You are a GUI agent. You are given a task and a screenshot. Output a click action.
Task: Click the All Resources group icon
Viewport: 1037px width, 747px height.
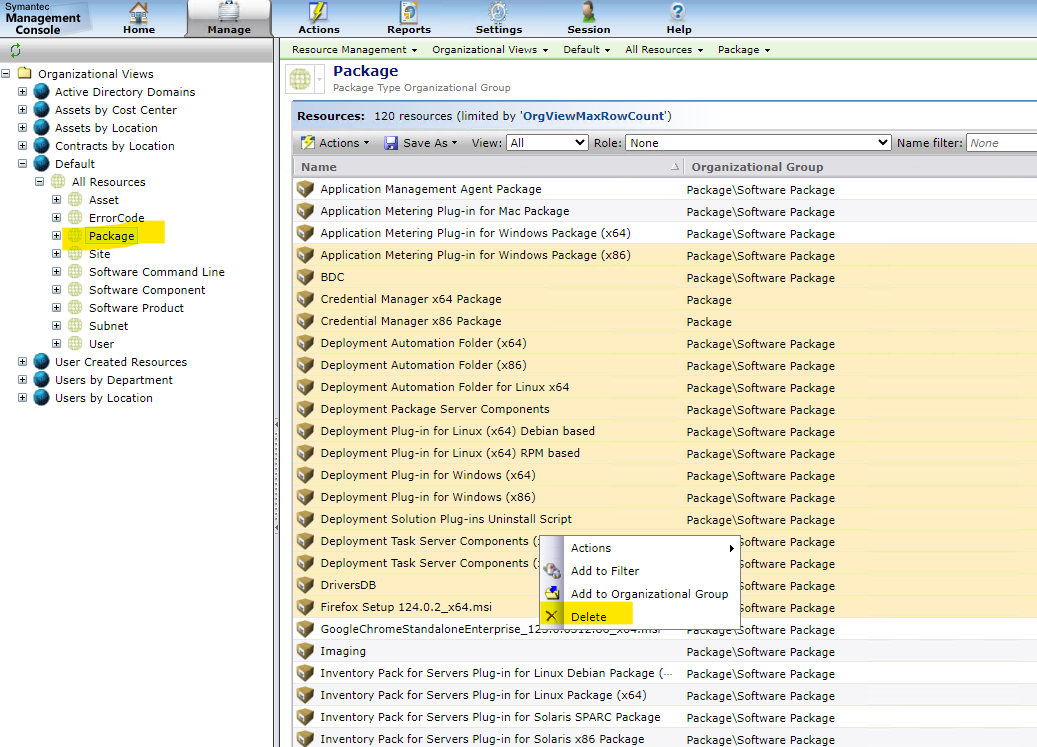click(x=59, y=181)
